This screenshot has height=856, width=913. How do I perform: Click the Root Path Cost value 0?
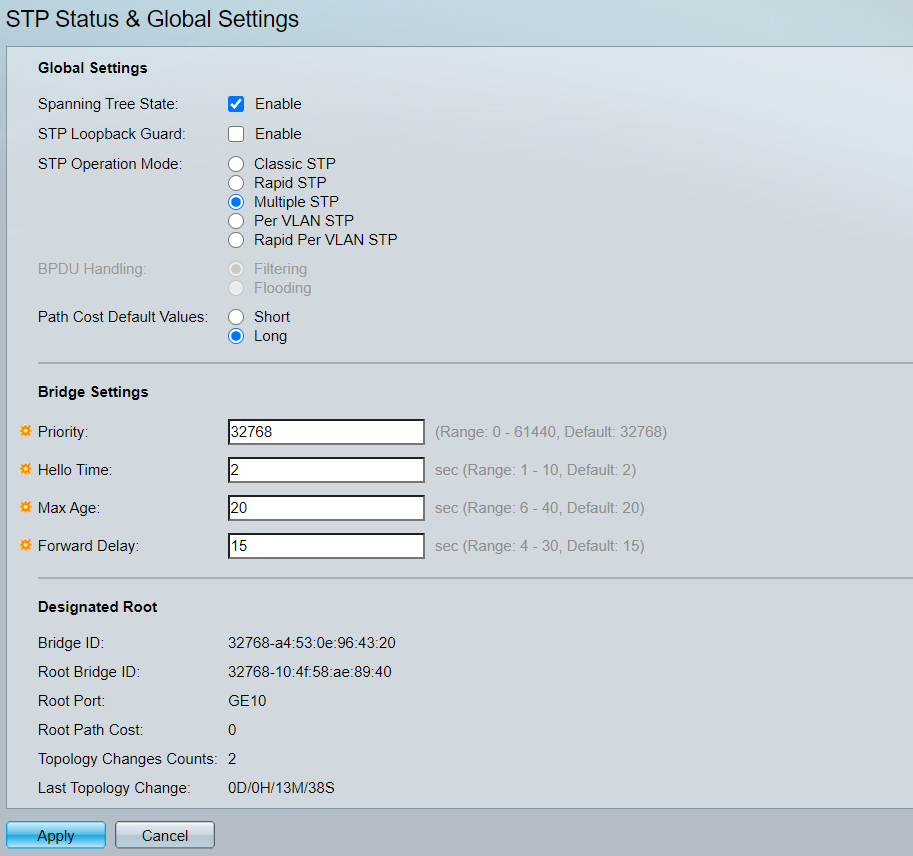[232, 730]
